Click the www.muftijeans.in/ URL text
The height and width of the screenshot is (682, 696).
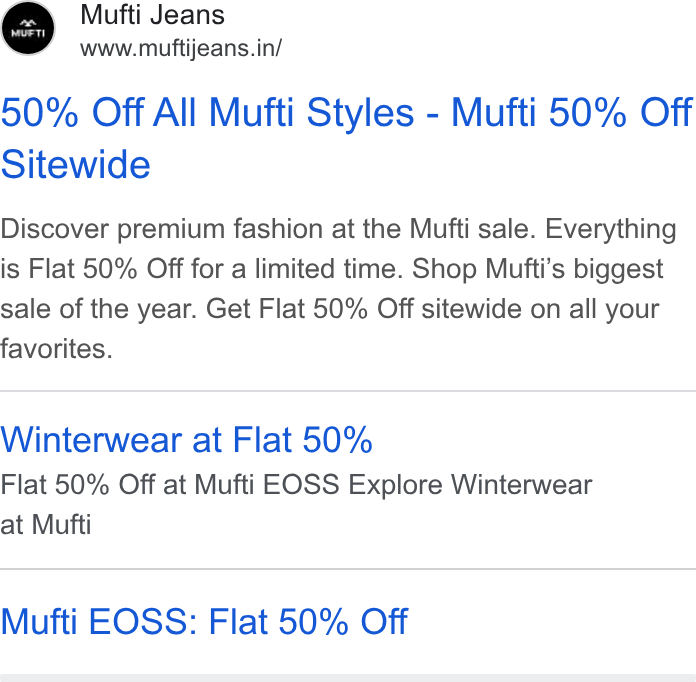click(181, 48)
